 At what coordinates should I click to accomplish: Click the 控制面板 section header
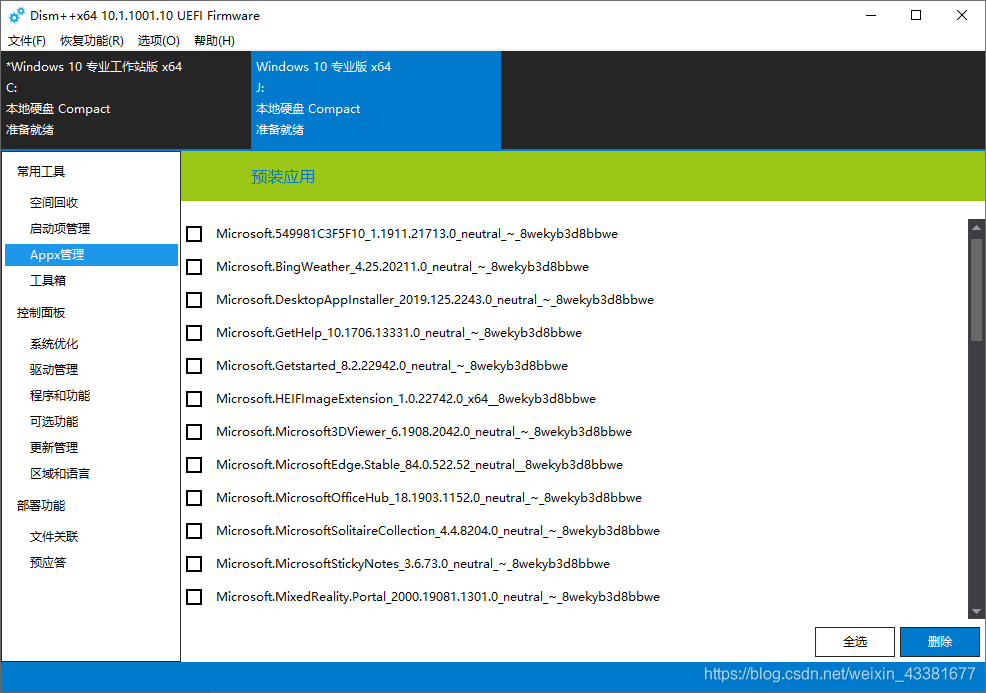click(41, 313)
